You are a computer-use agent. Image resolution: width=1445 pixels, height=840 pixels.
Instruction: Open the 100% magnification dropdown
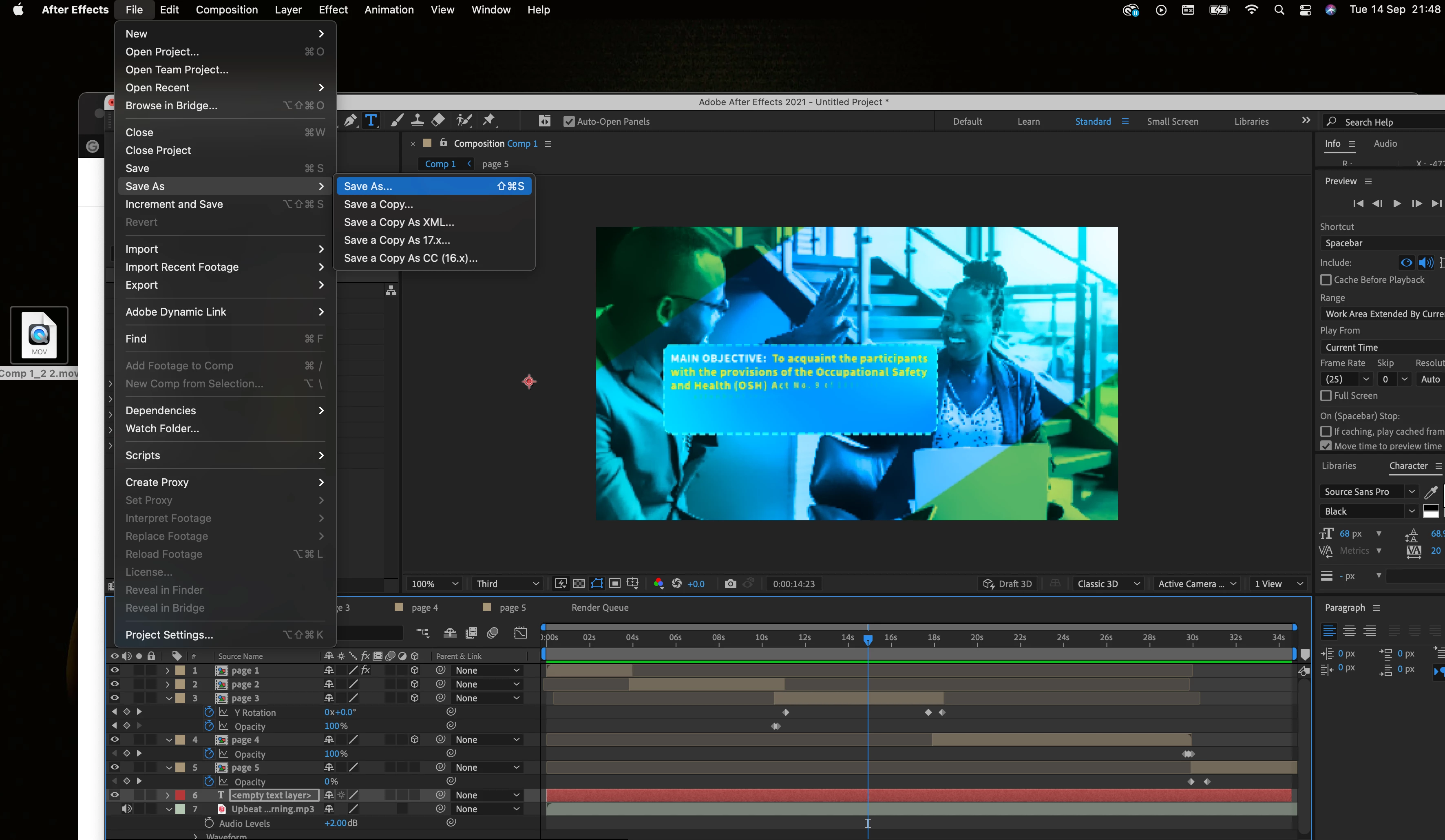click(x=434, y=584)
